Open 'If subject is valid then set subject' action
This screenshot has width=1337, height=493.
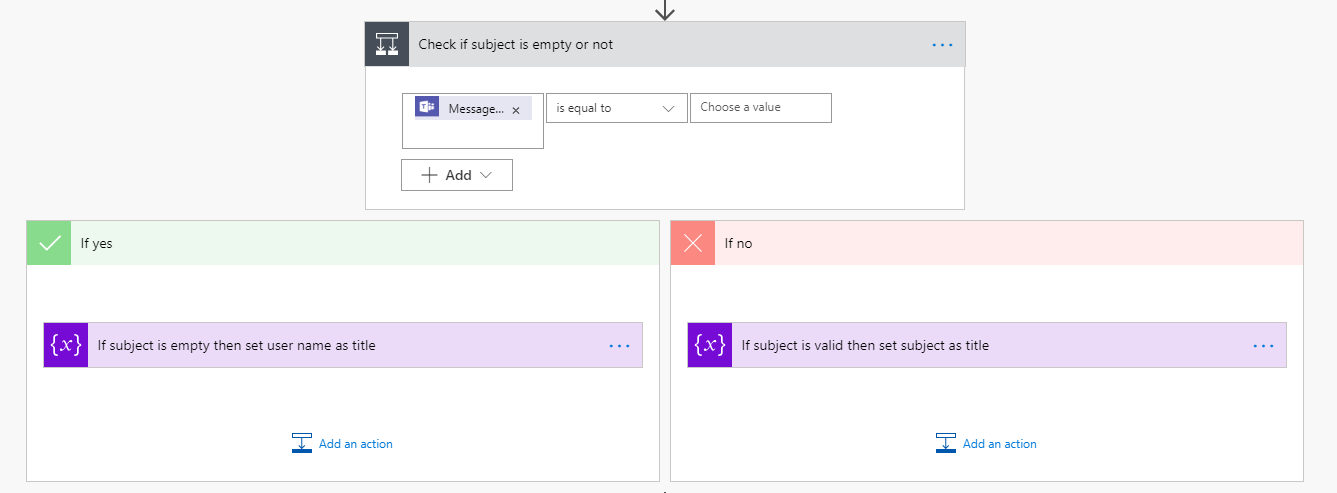click(865, 346)
